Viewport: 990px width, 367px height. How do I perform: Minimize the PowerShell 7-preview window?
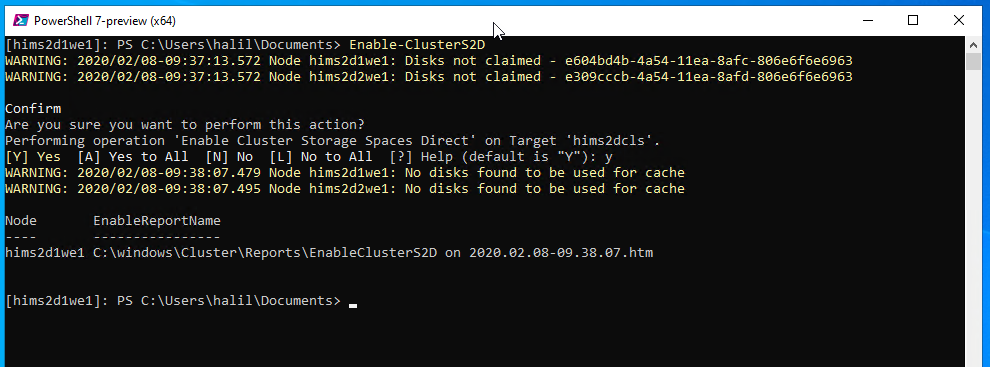click(x=867, y=21)
